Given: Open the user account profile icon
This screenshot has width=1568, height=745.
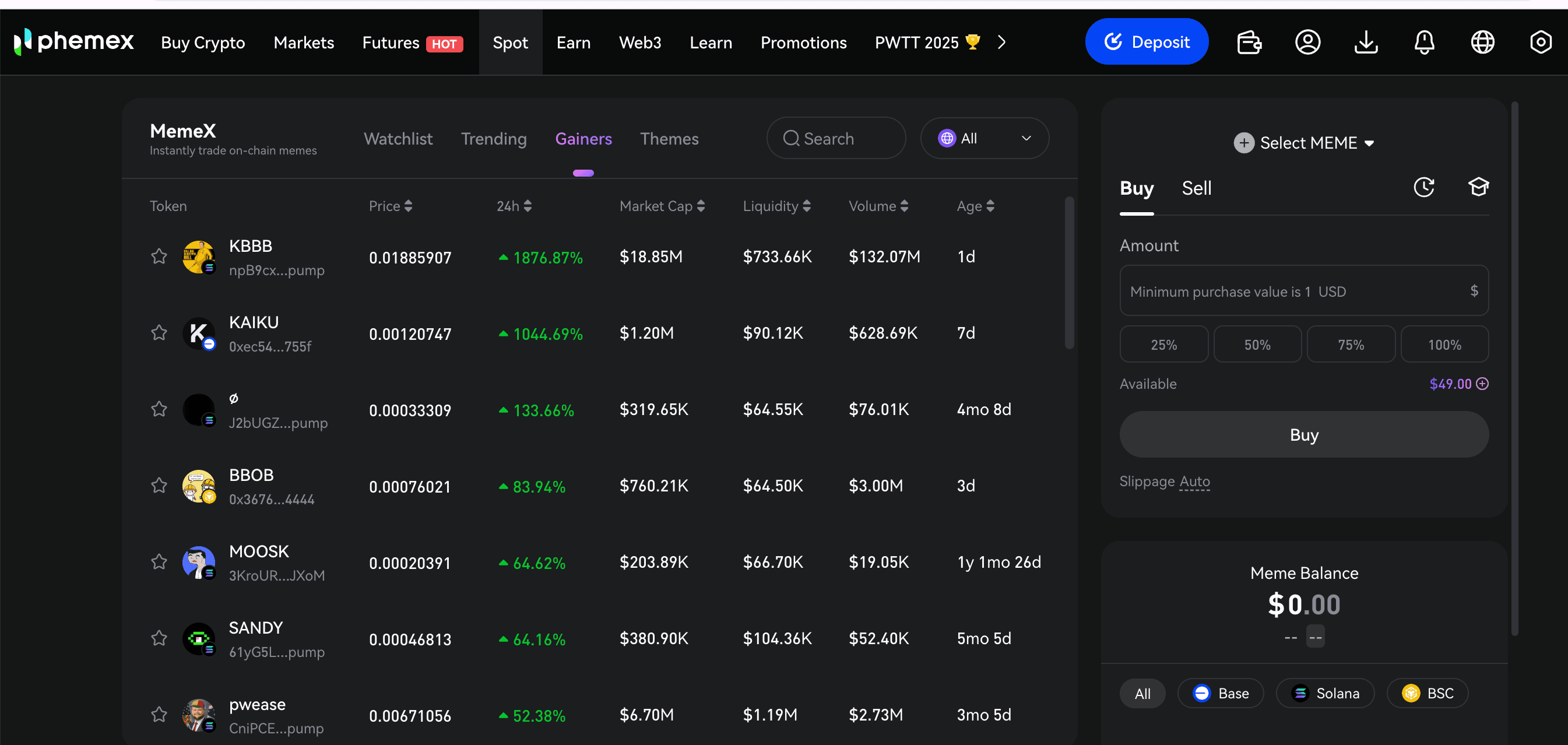Looking at the screenshot, I should point(1307,42).
